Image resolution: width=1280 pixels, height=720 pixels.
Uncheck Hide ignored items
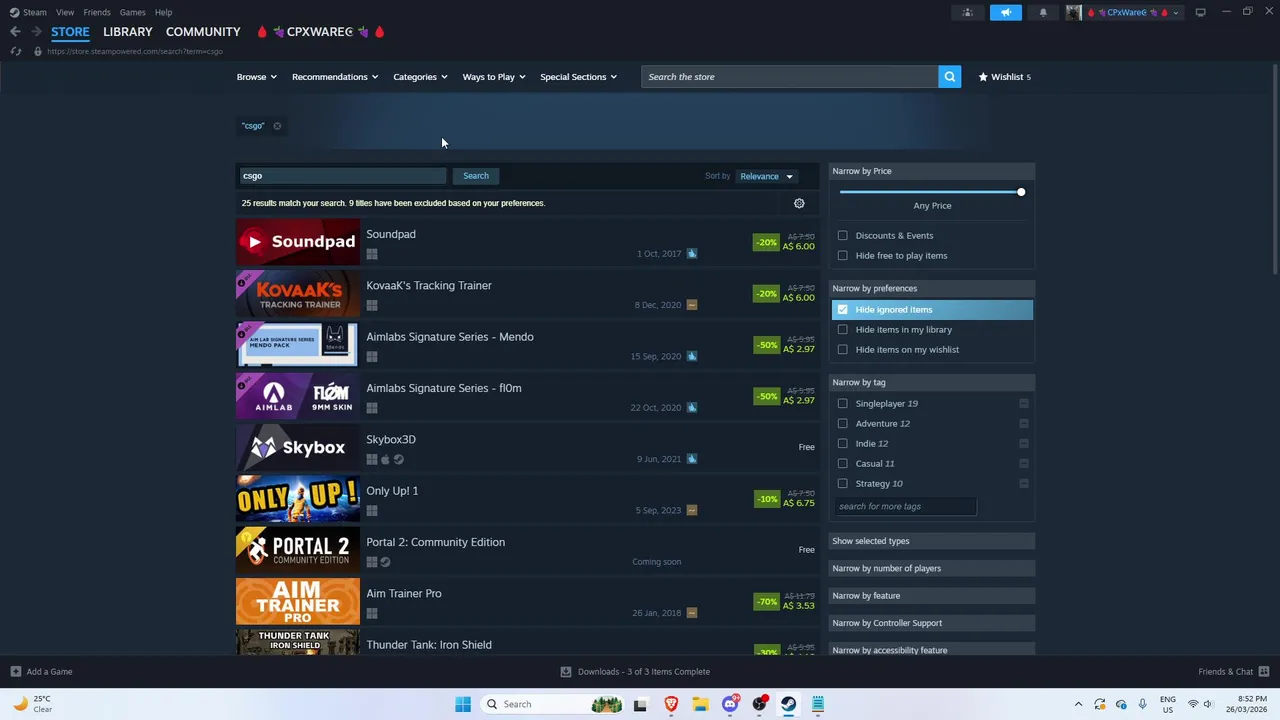(x=843, y=310)
